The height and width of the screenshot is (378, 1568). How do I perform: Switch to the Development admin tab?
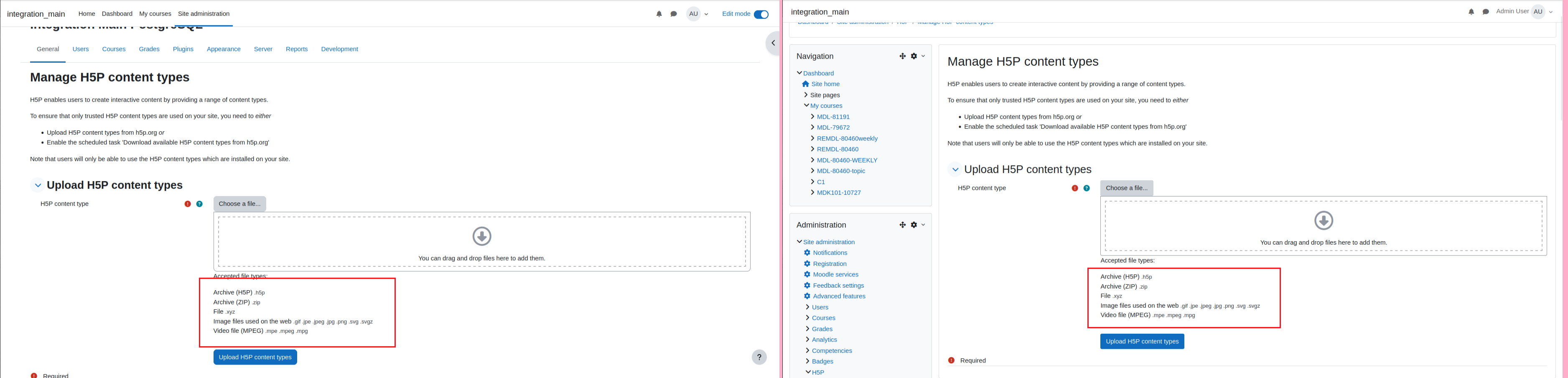(x=339, y=49)
